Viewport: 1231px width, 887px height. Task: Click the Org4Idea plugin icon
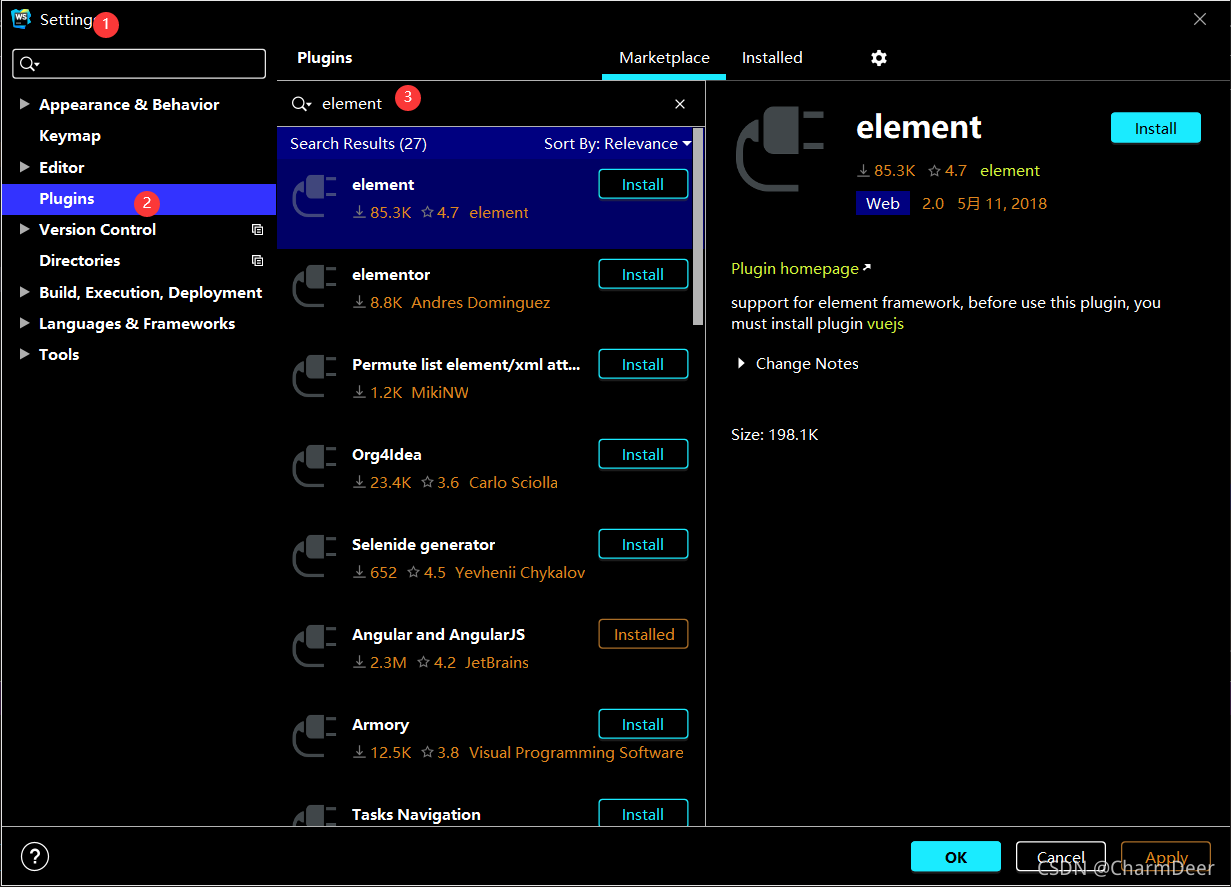coord(314,465)
